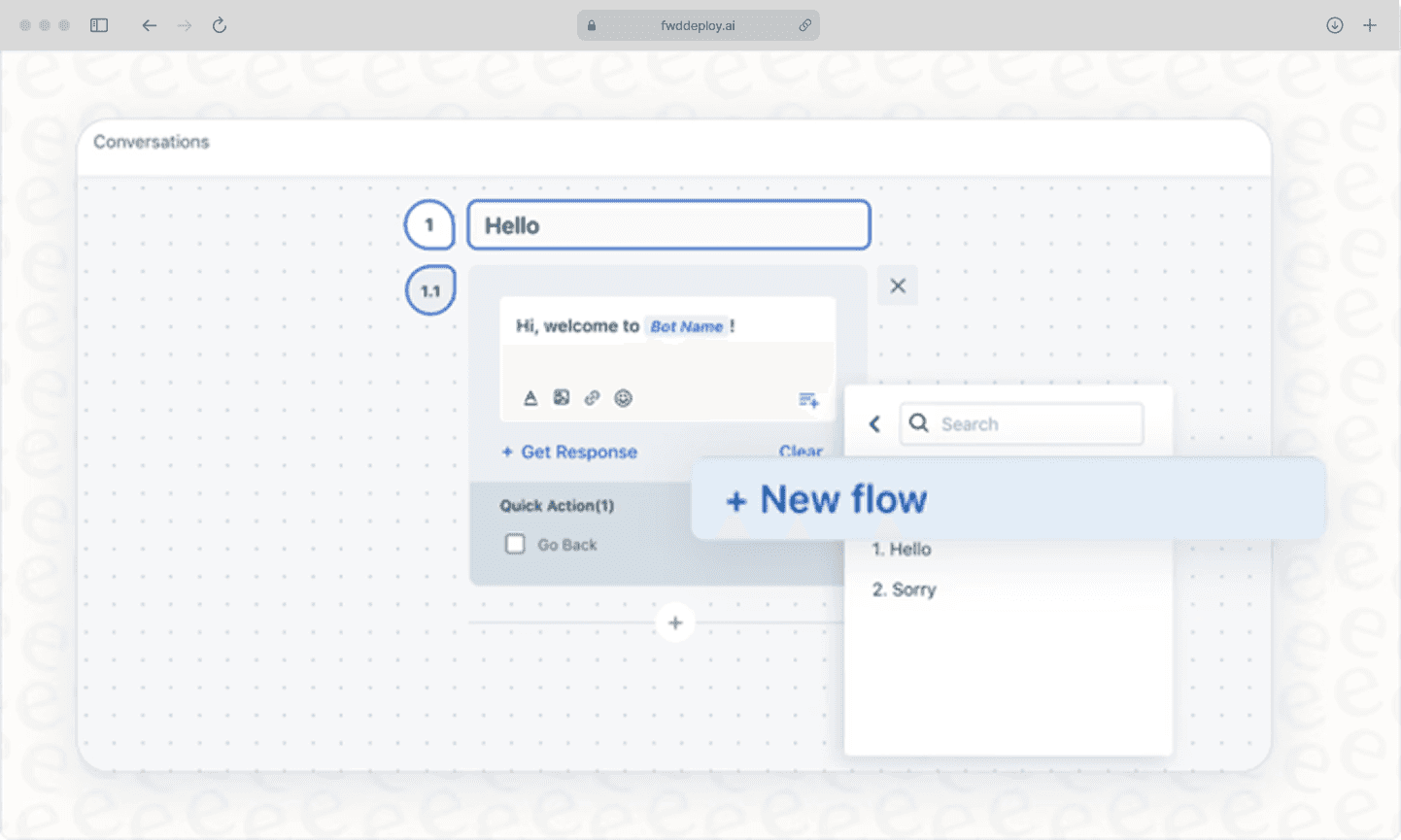Image resolution: width=1401 pixels, height=840 pixels.
Task: Click the lock icon in address bar
Action: (592, 26)
